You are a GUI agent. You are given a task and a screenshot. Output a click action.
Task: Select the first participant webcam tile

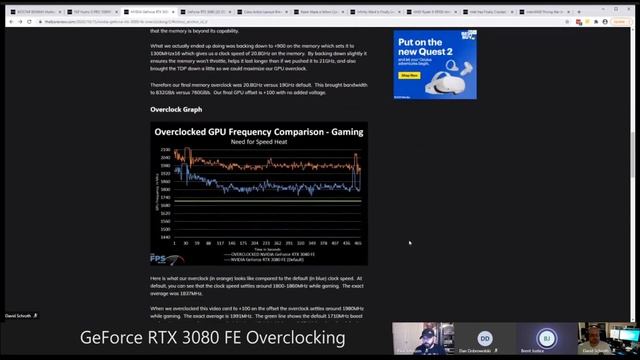(x=423, y=338)
